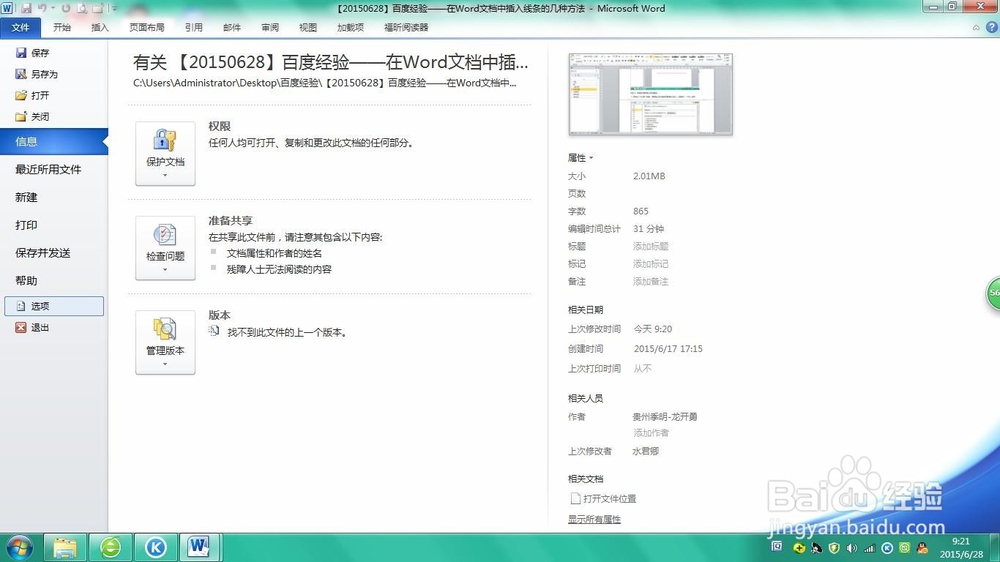Switch to the 视图 (View) ribbon tab
Image resolution: width=1000 pixels, height=562 pixels.
point(308,27)
